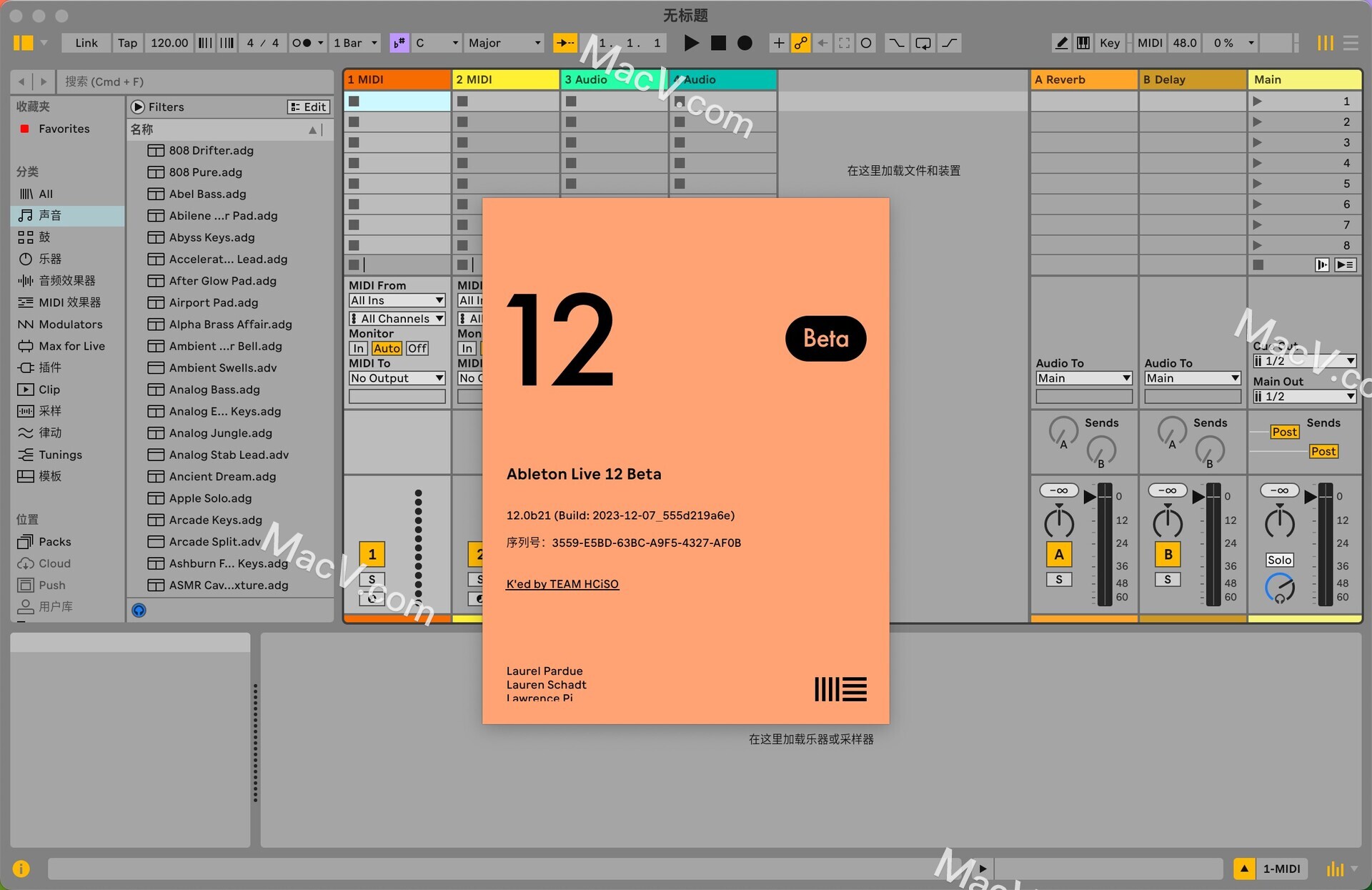Toggle B Delay track activator
This screenshot has width=1372, height=890.
click(x=1168, y=554)
